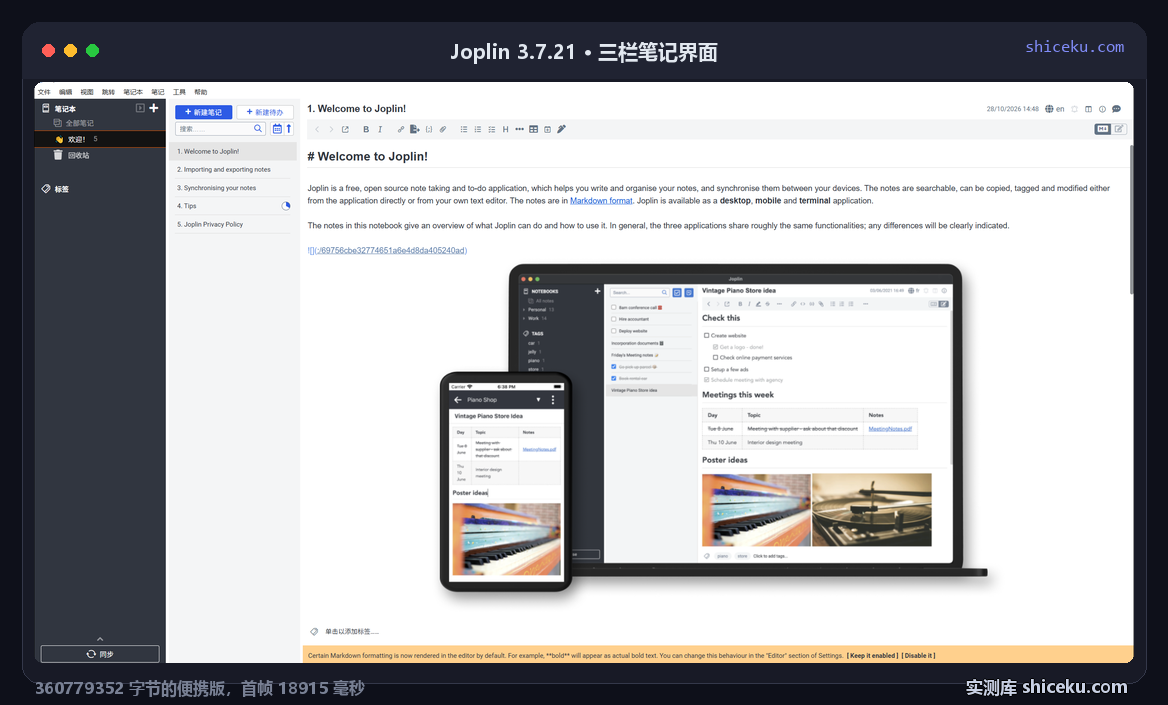Click Keep it enabled in banner
The image size is (1168, 705).
(x=872, y=656)
